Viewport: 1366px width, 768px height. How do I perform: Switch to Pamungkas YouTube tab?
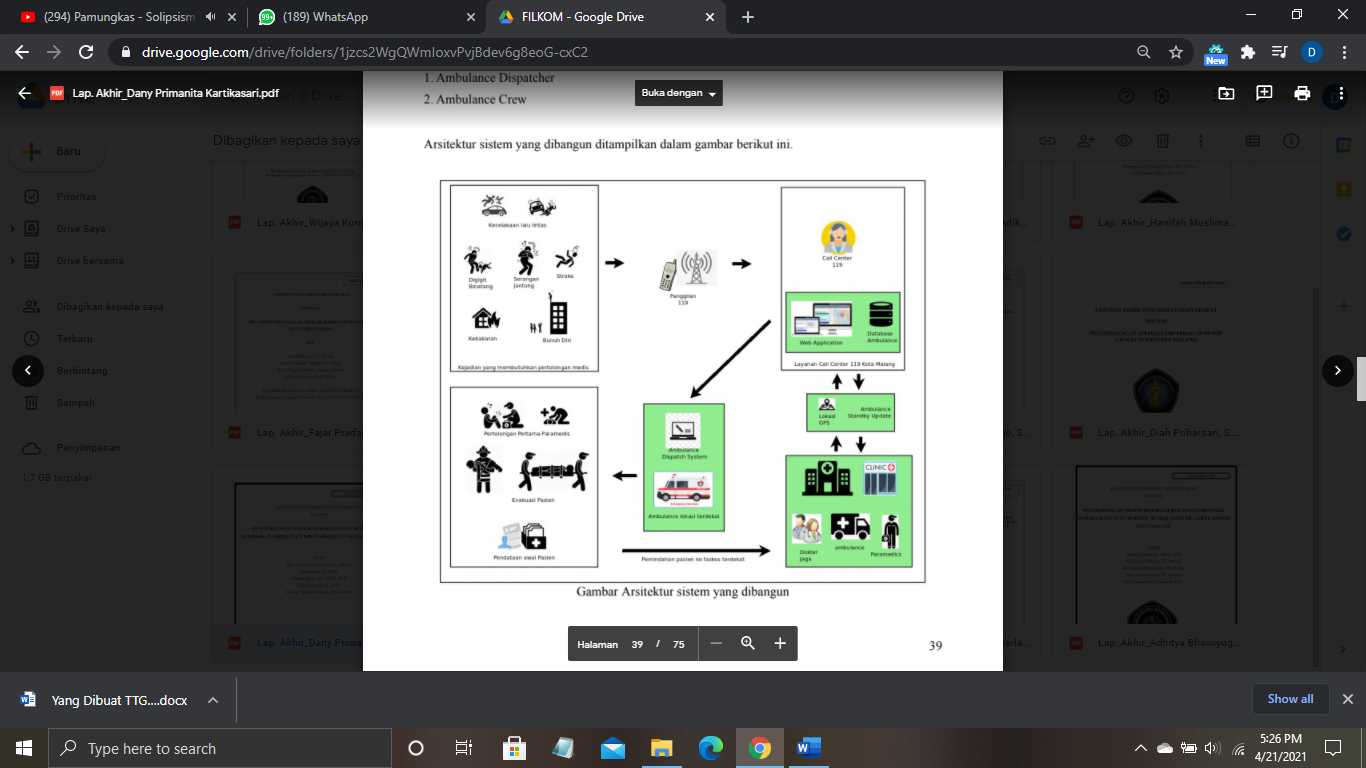tap(118, 17)
